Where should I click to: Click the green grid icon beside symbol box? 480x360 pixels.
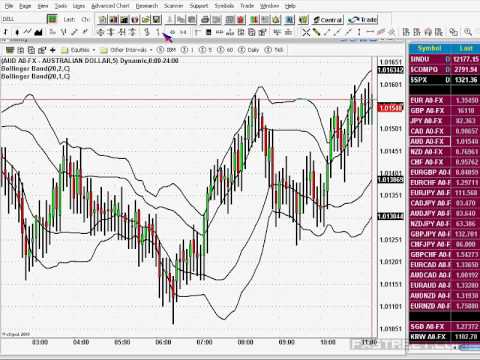[52, 19]
